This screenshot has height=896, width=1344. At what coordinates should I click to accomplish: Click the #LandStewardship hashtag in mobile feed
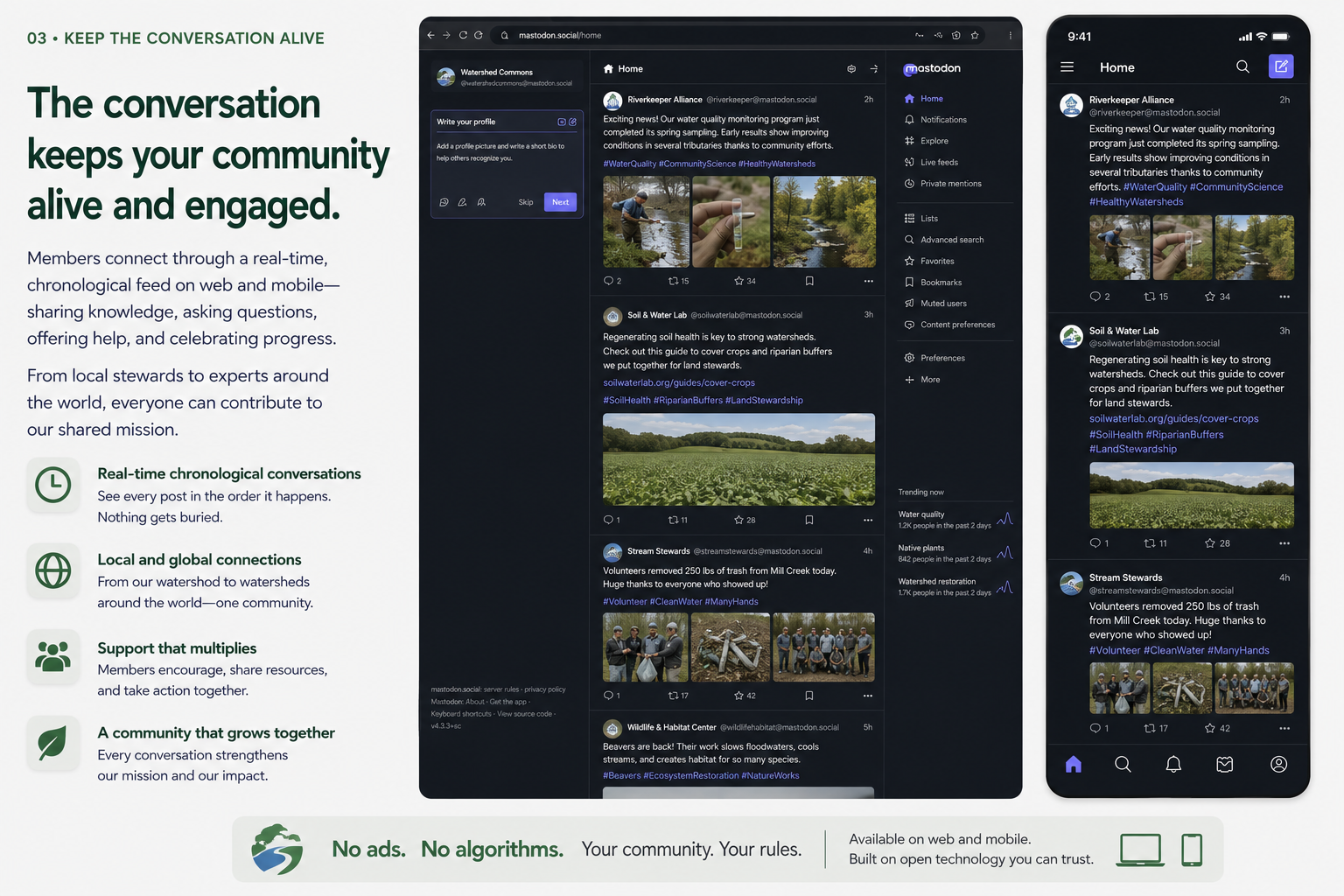(1133, 449)
